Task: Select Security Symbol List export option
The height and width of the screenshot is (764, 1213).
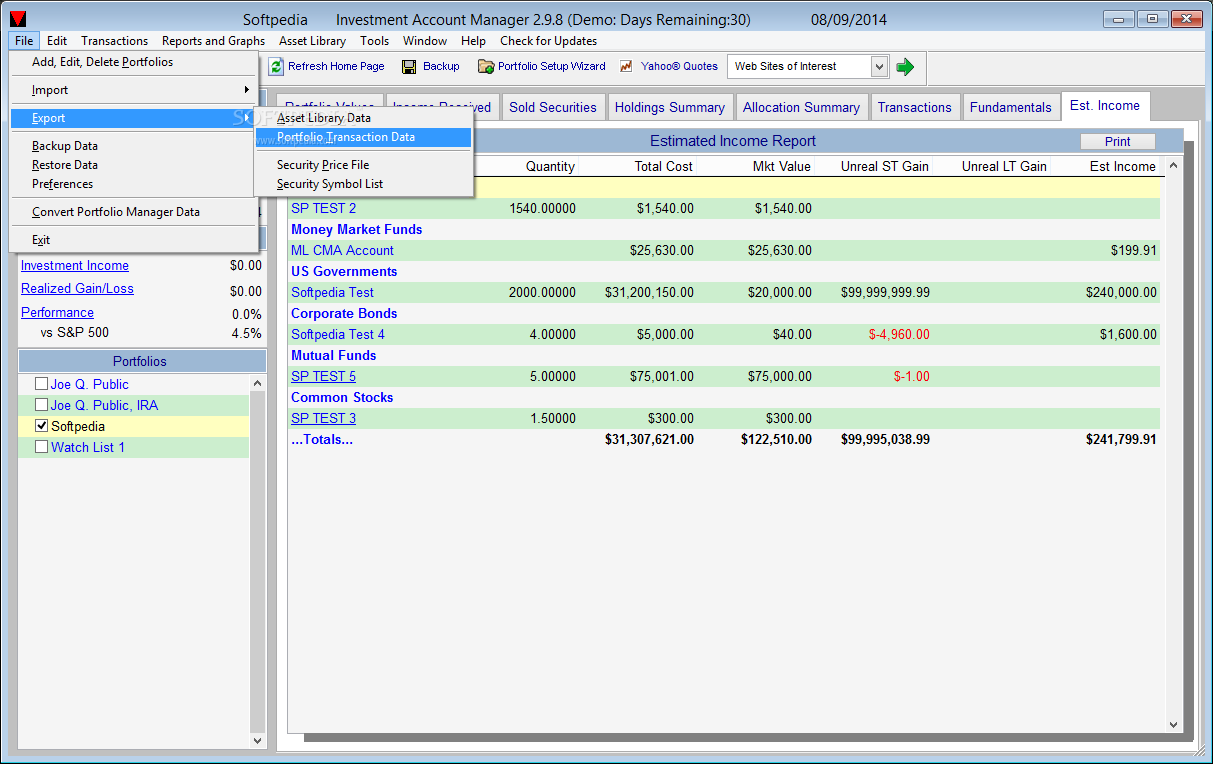Action: coord(363,184)
